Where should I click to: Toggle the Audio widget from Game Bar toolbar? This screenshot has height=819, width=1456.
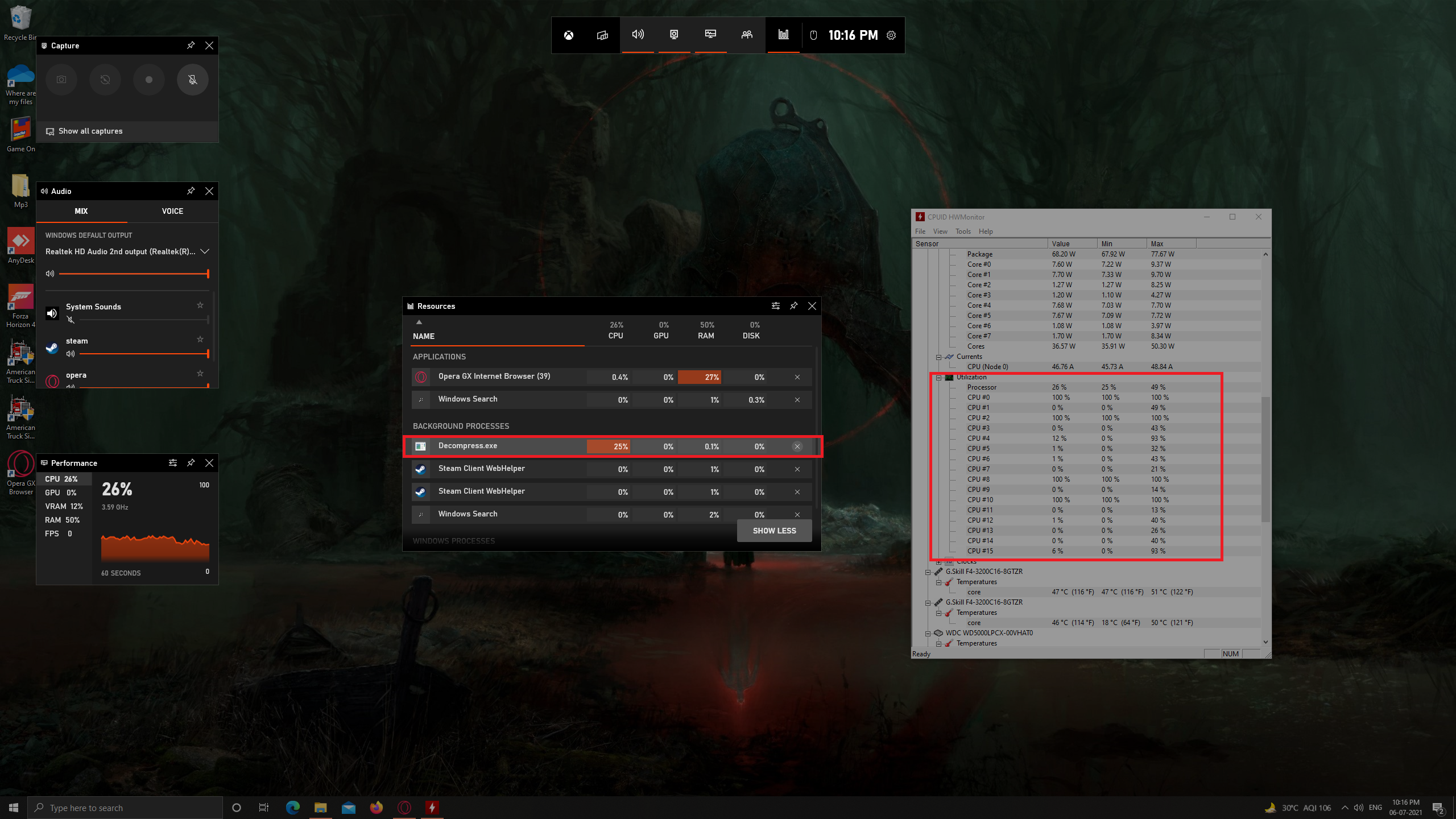(638, 35)
